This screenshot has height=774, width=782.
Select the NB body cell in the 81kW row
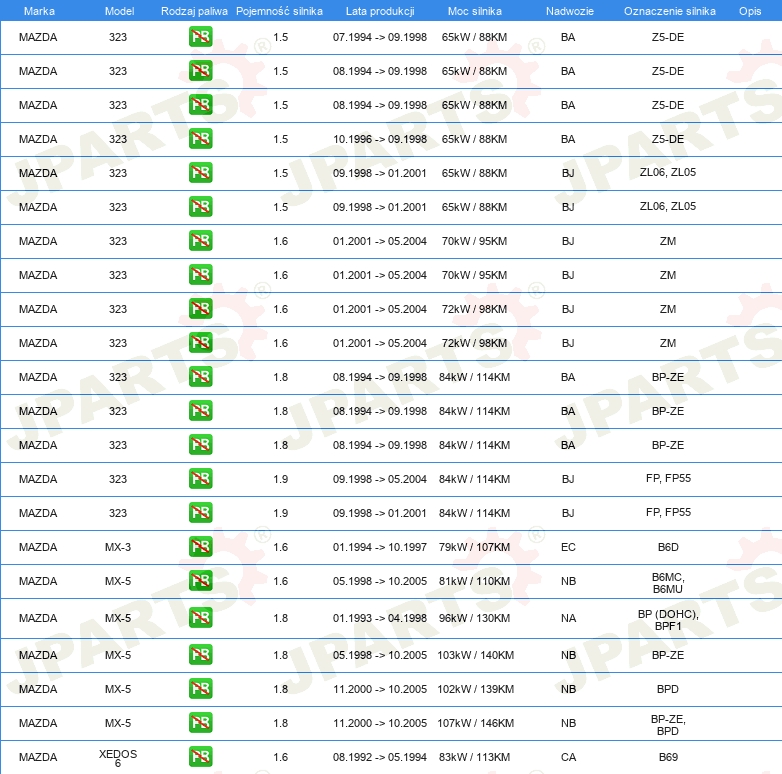568,581
